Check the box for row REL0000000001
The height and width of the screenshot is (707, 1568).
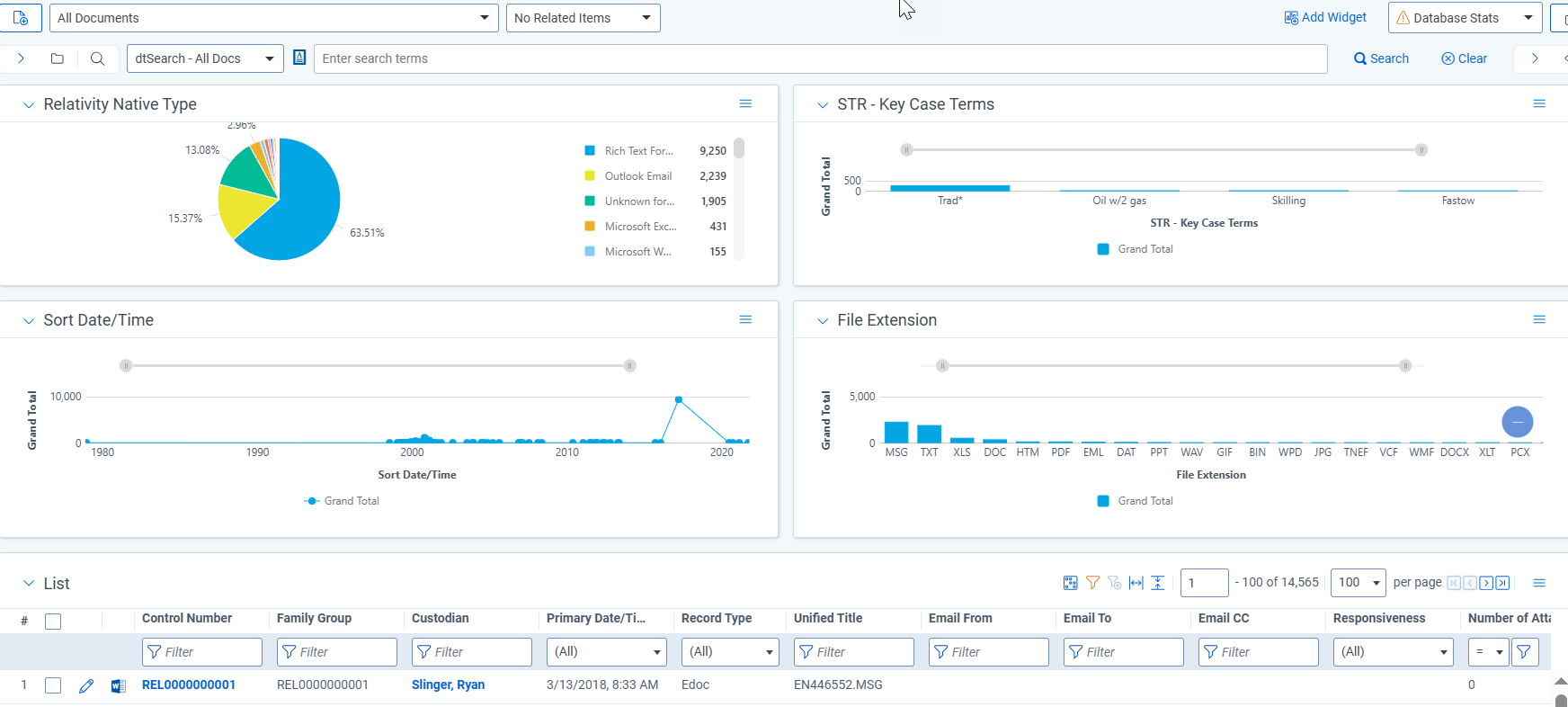tap(53, 685)
